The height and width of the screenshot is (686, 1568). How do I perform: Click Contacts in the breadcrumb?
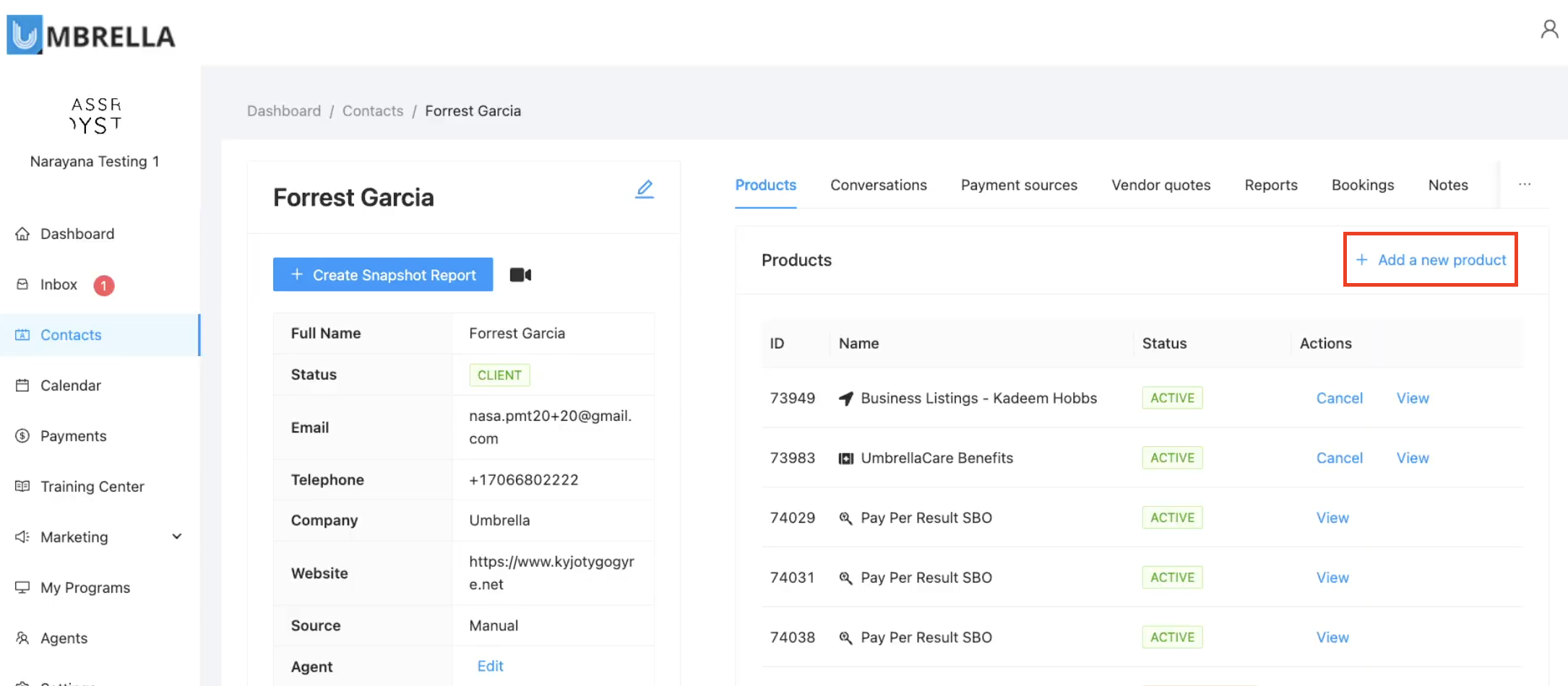point(373,111)
